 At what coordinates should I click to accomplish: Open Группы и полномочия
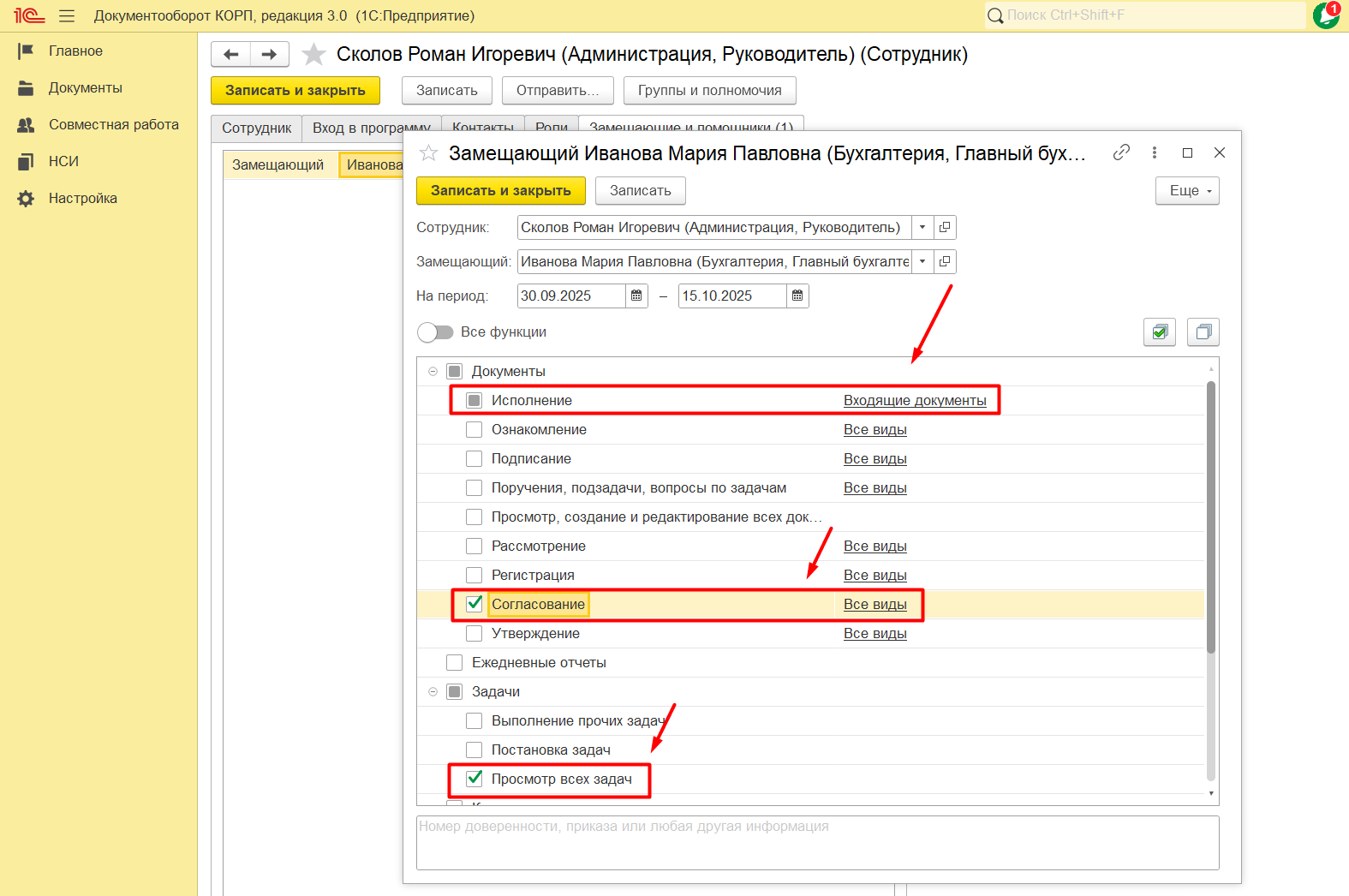pyautogui.click(x=710, y=90)
